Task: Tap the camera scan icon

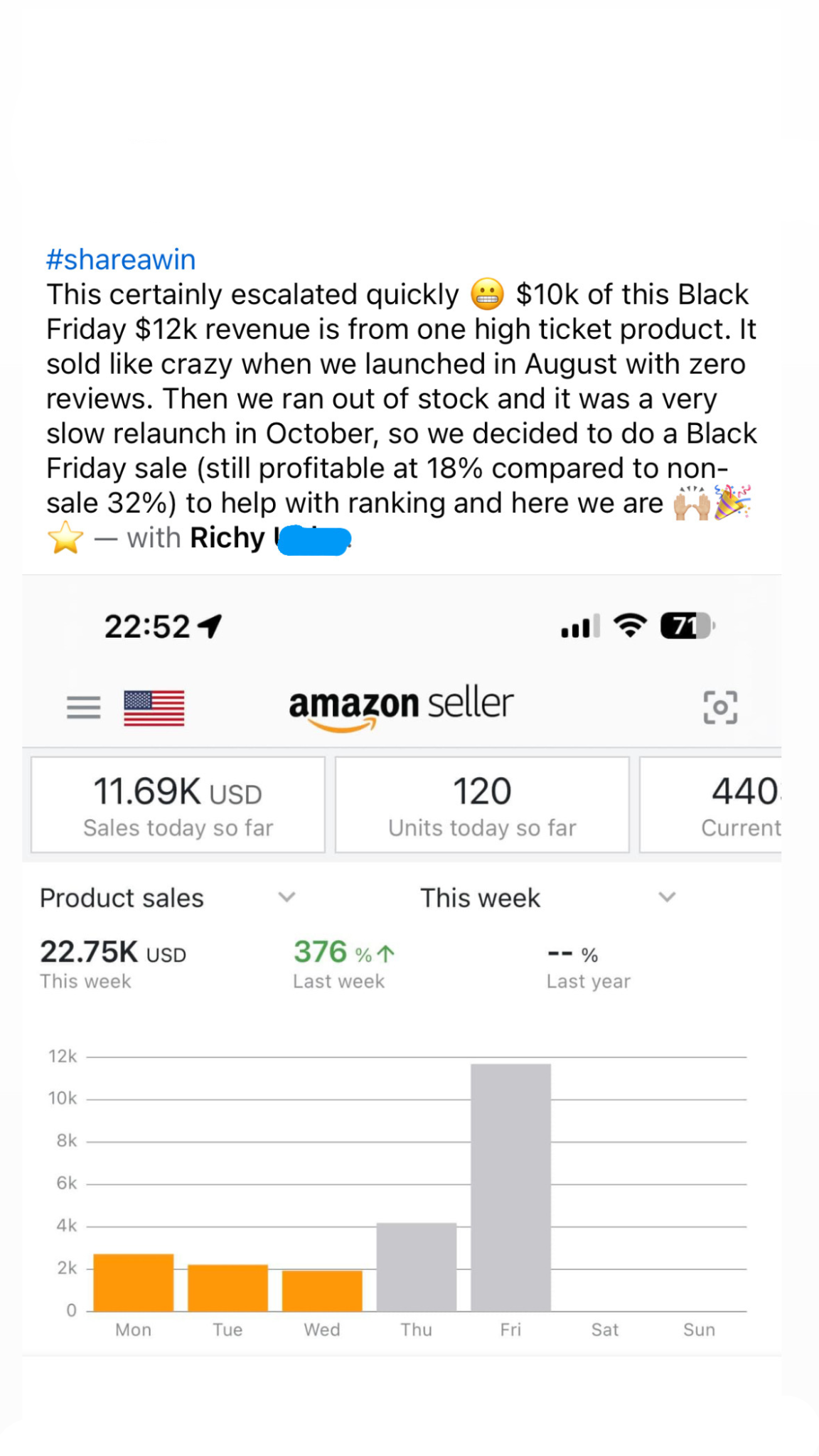Action: (x=720, y=707)
